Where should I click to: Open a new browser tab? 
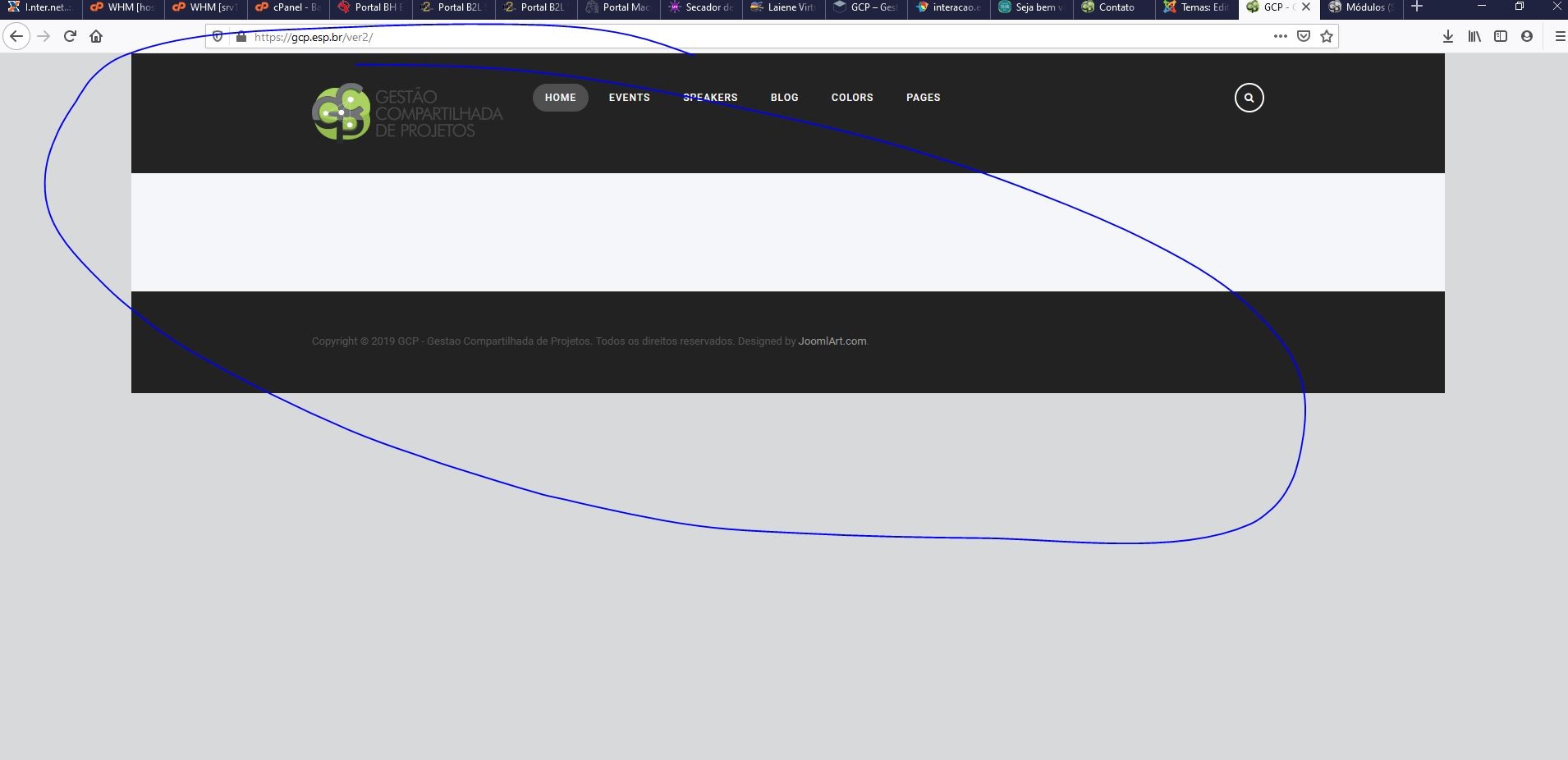(1416, 7)
